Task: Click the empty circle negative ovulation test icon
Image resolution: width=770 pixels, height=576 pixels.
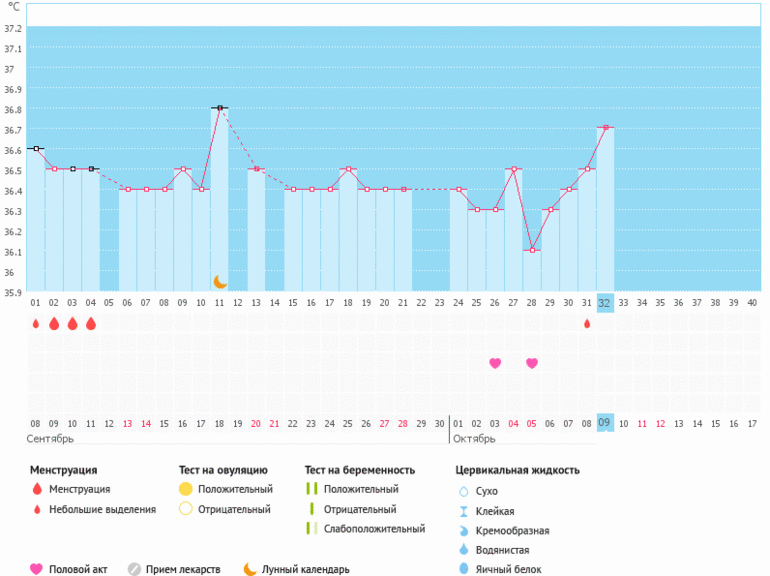Action: click(x=185, y=509)
